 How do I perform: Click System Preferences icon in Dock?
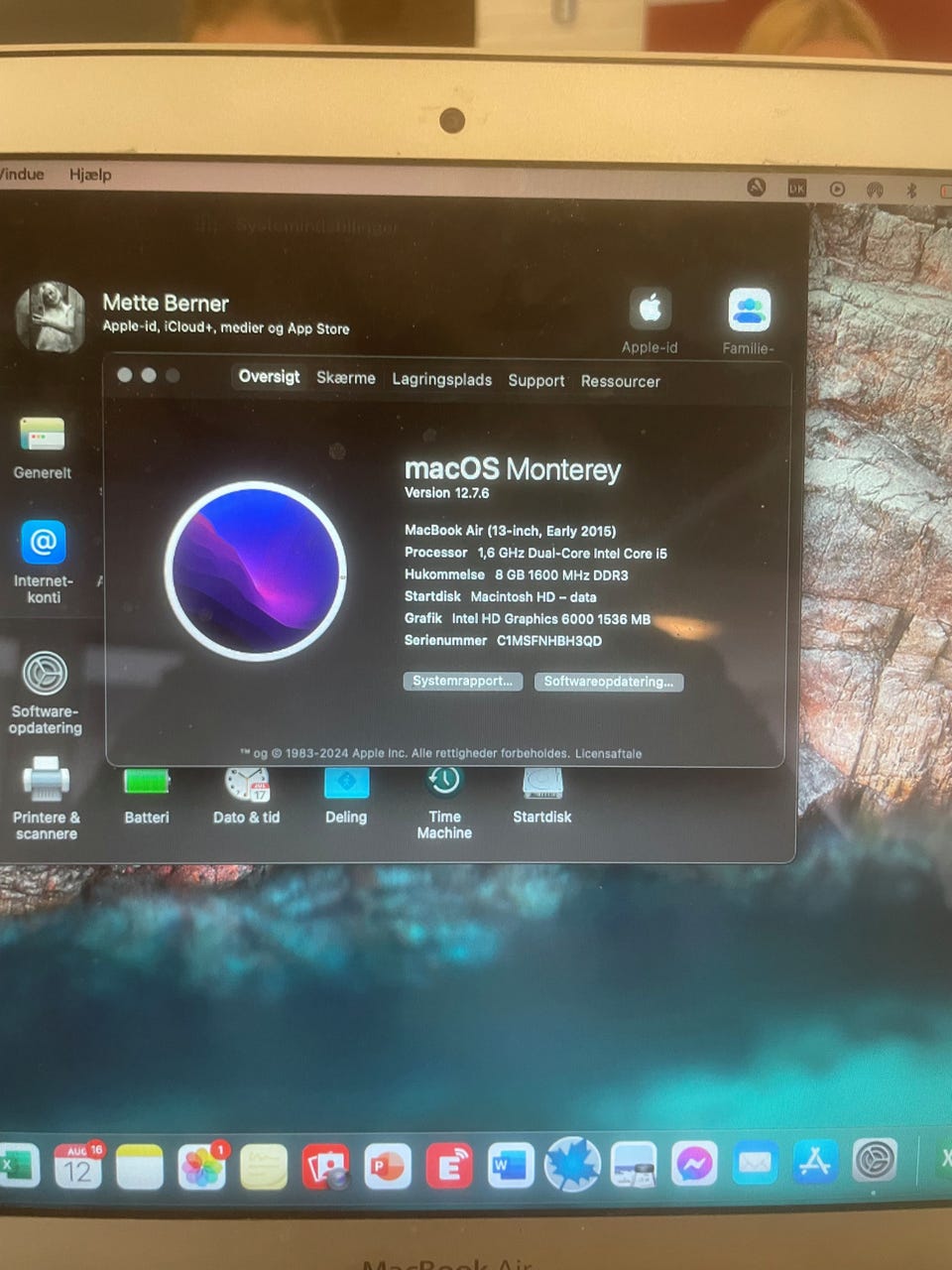[876, 1160]
